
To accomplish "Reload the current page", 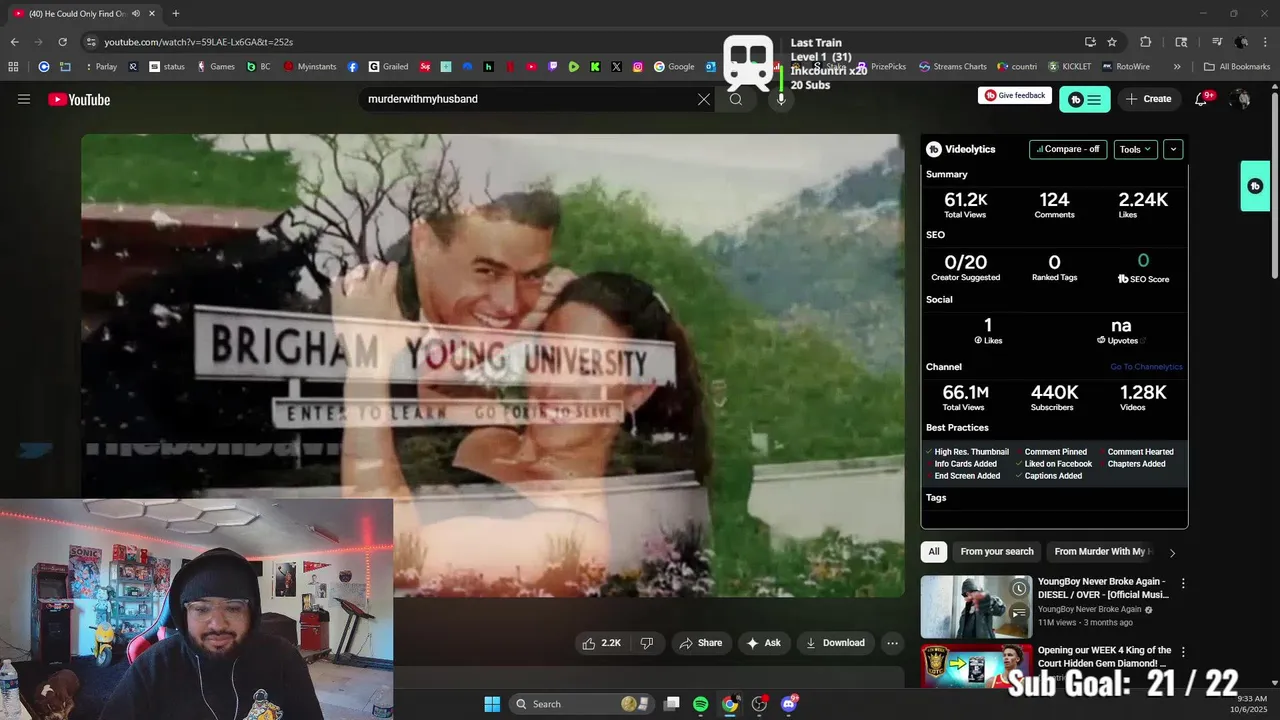I will pos(62,42).
